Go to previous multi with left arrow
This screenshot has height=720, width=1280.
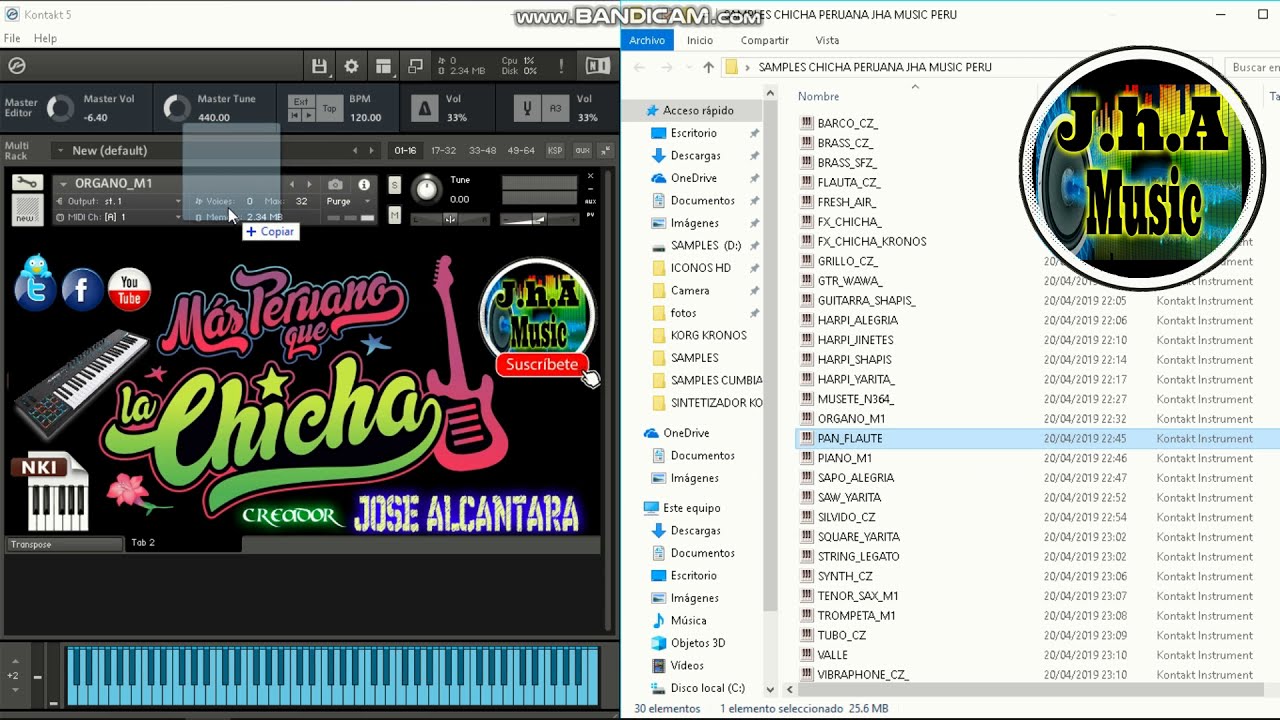point(354,151)
